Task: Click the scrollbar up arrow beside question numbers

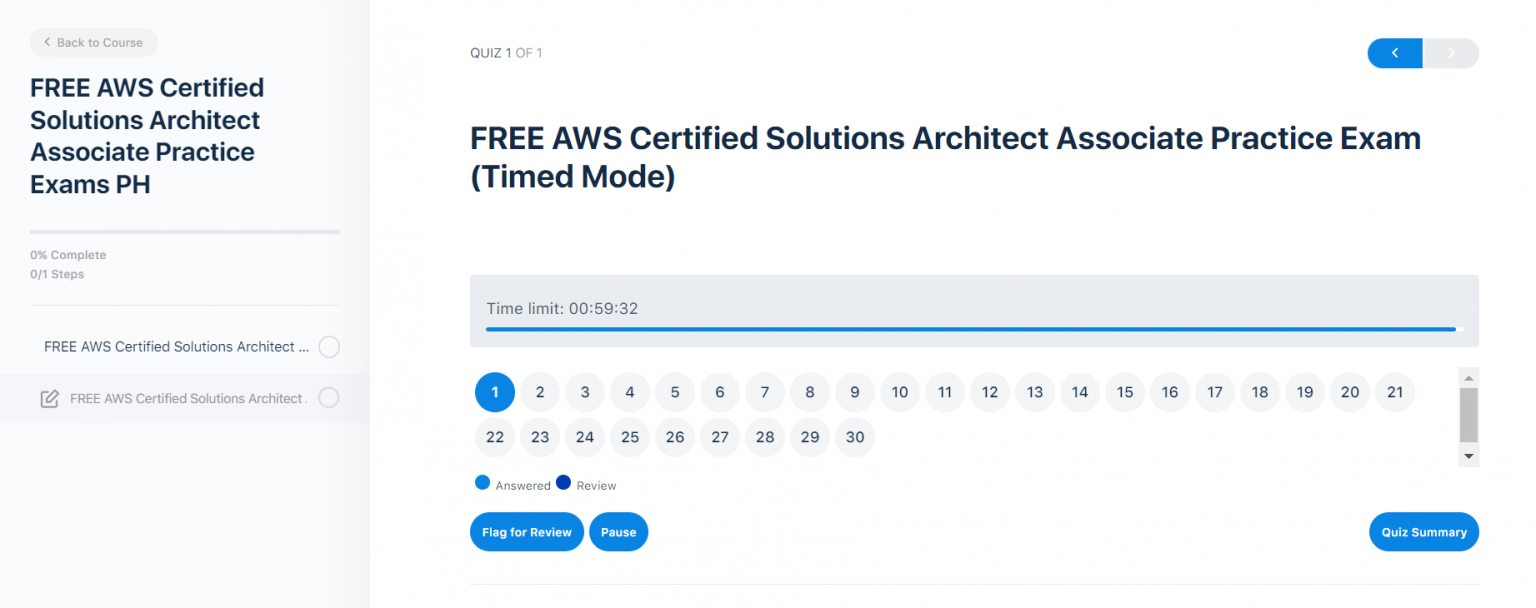Action: 1469,377
